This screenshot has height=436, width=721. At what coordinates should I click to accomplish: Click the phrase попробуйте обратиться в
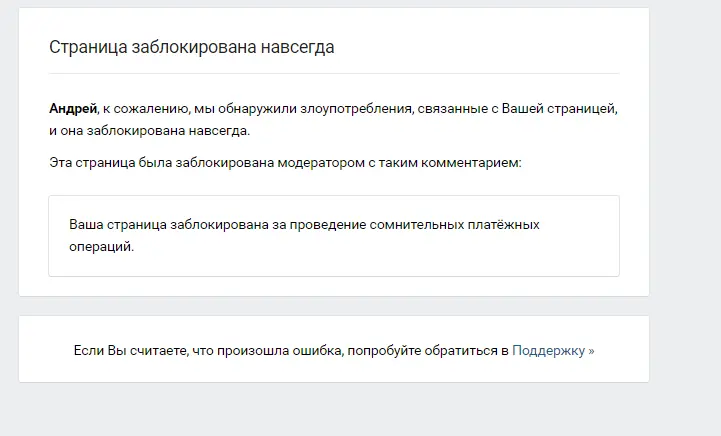click(428, 351)
